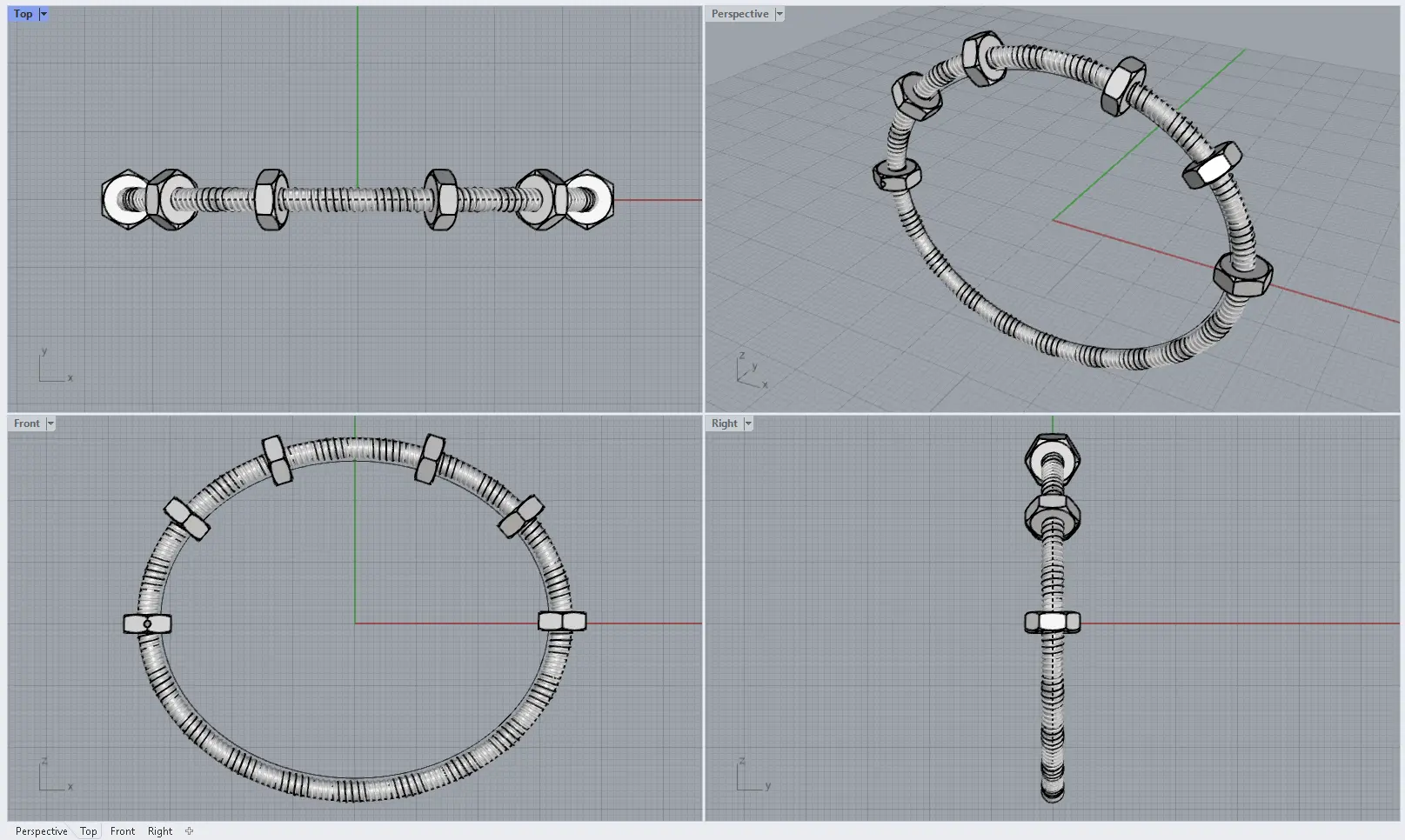Switch to the Top tab at bottom
1405x840 pixels.
(x=89, y=831)
